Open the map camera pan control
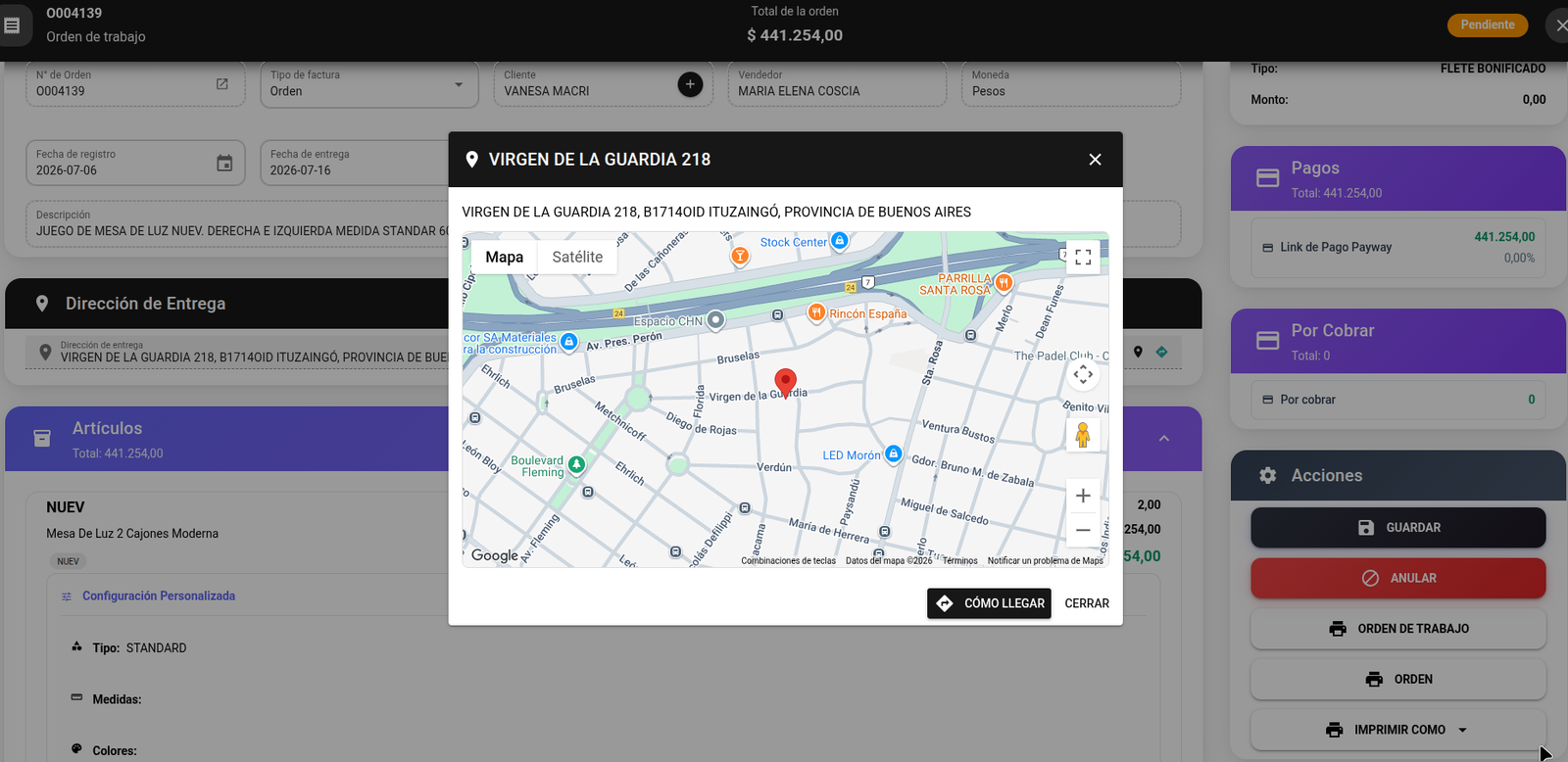The width and height of the screenshot is (1568, 762). pyautogui.click(x=1083, y=374)
